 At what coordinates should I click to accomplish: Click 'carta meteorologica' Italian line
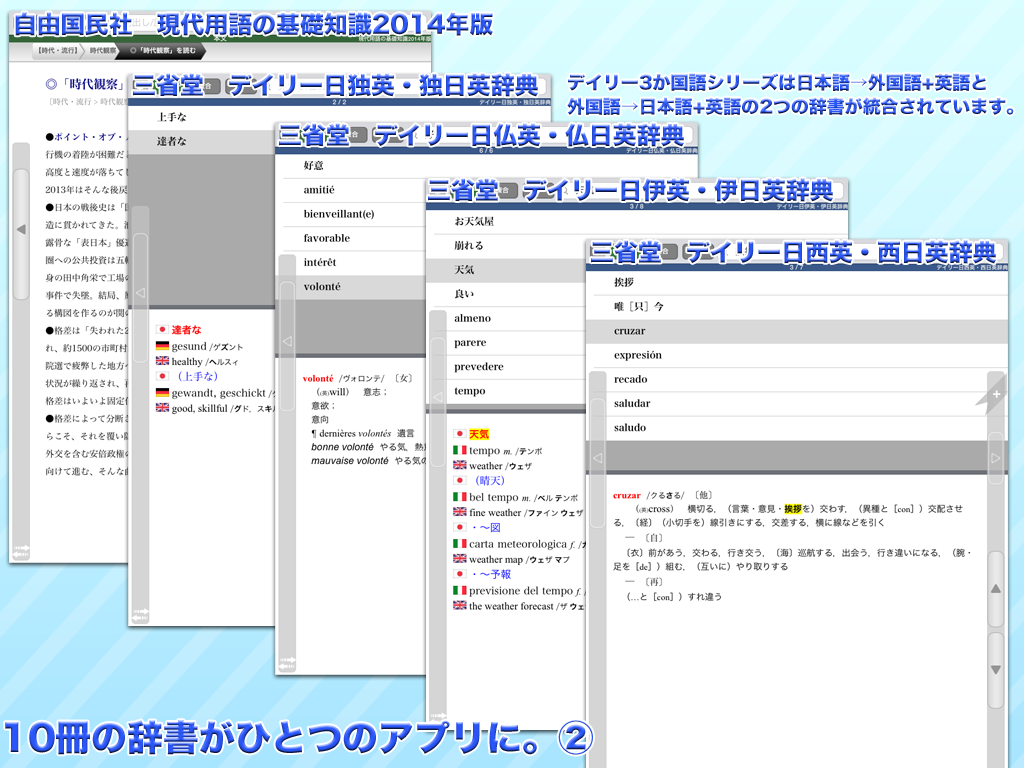tap(518, 544)
